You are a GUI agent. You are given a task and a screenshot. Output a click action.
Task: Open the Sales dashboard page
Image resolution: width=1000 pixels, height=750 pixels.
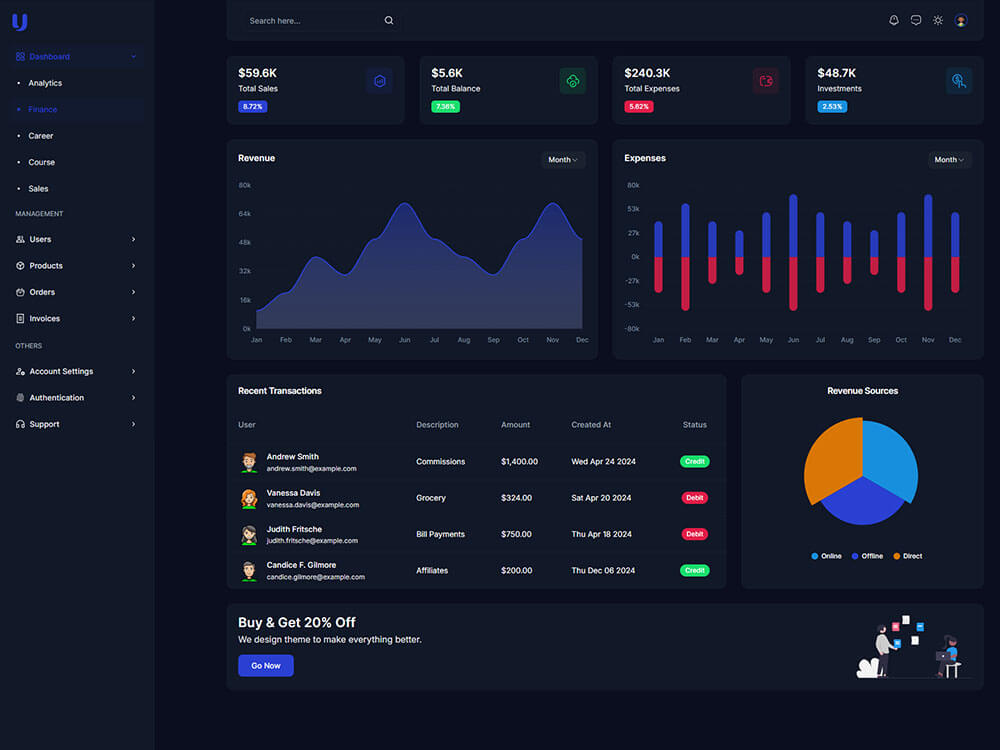click(x=38, y=189)
